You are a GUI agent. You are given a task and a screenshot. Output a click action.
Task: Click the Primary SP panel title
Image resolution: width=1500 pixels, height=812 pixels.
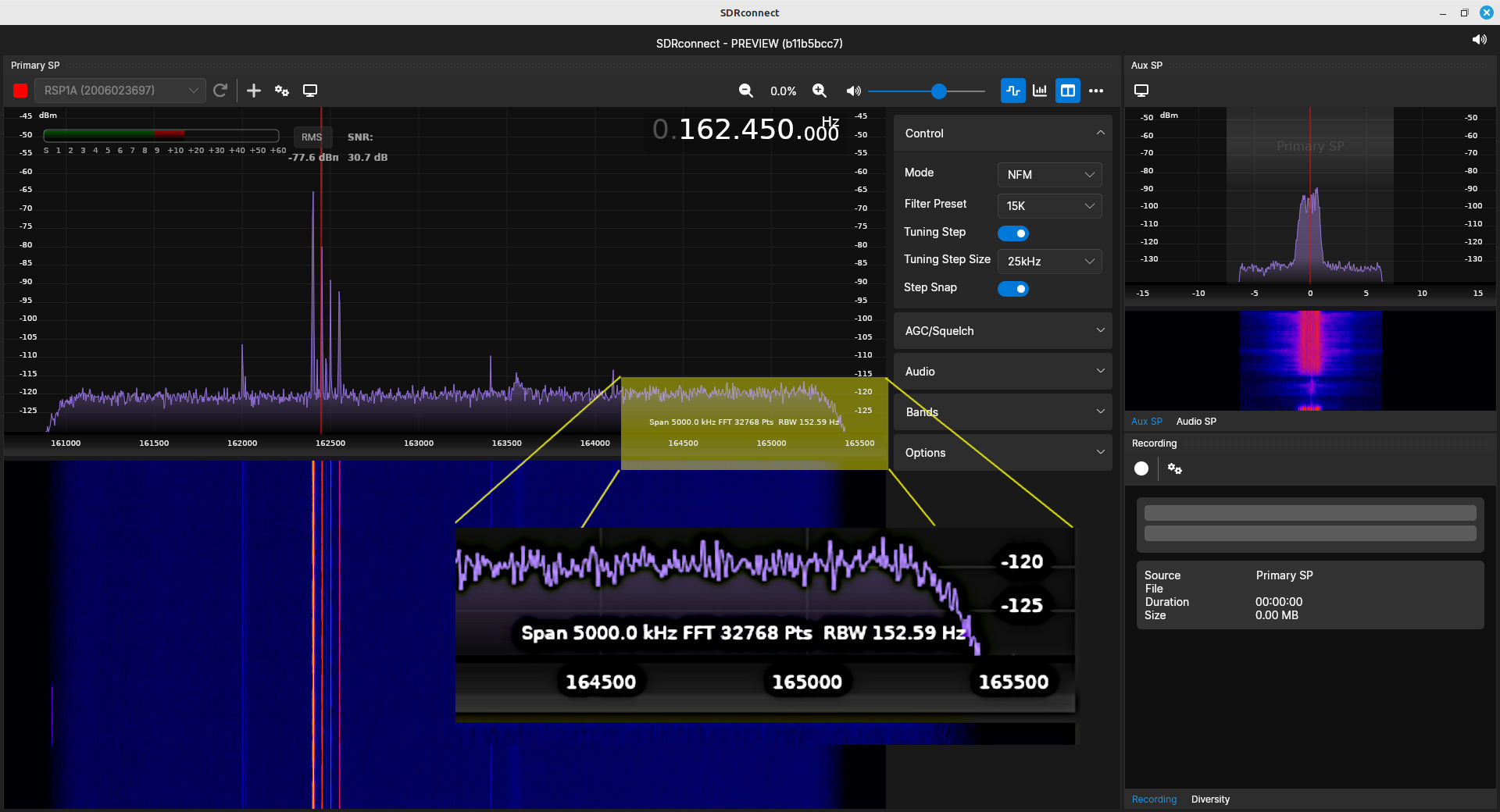(x=35, y=66)
